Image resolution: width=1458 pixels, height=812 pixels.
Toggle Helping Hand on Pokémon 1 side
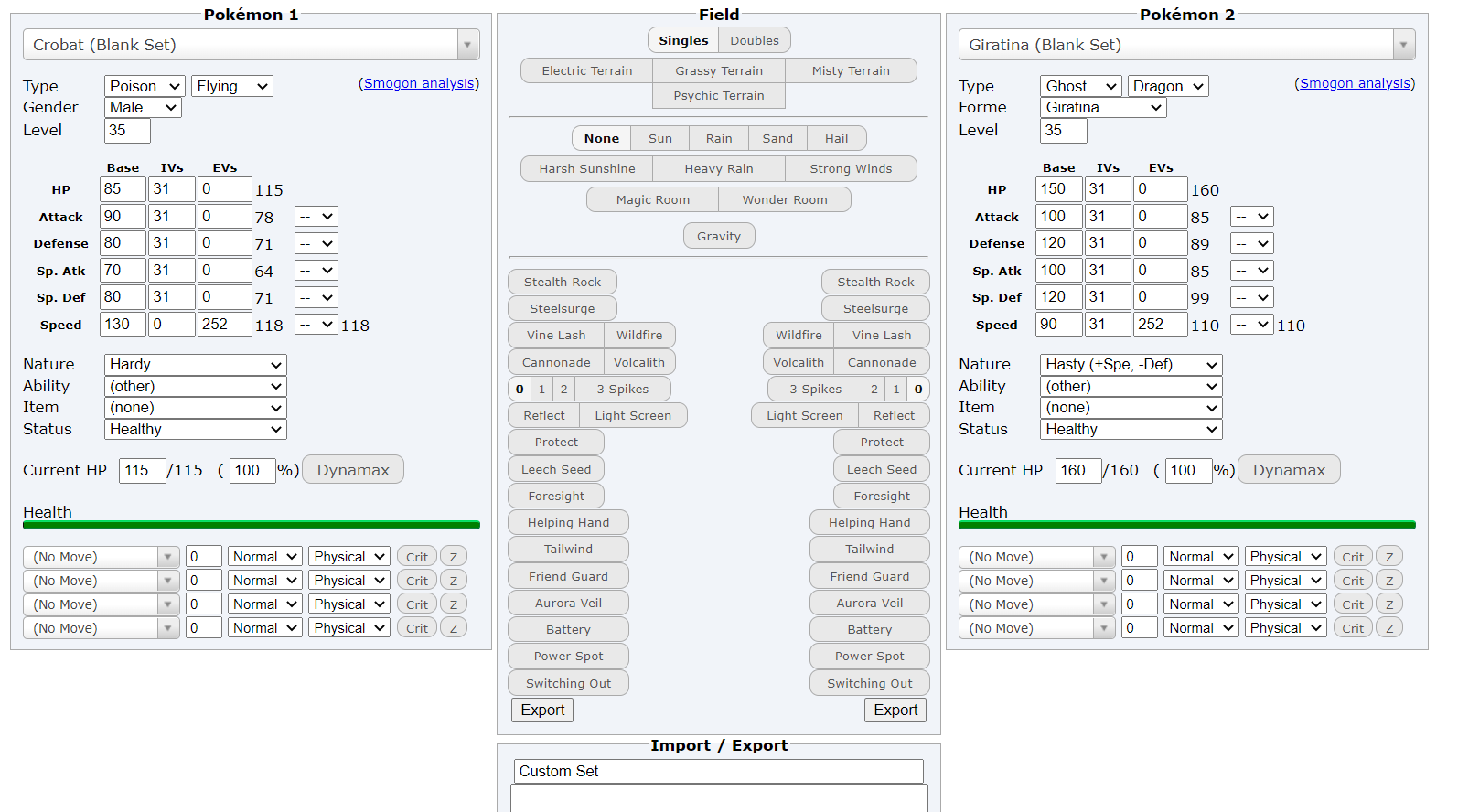[568, 522]
